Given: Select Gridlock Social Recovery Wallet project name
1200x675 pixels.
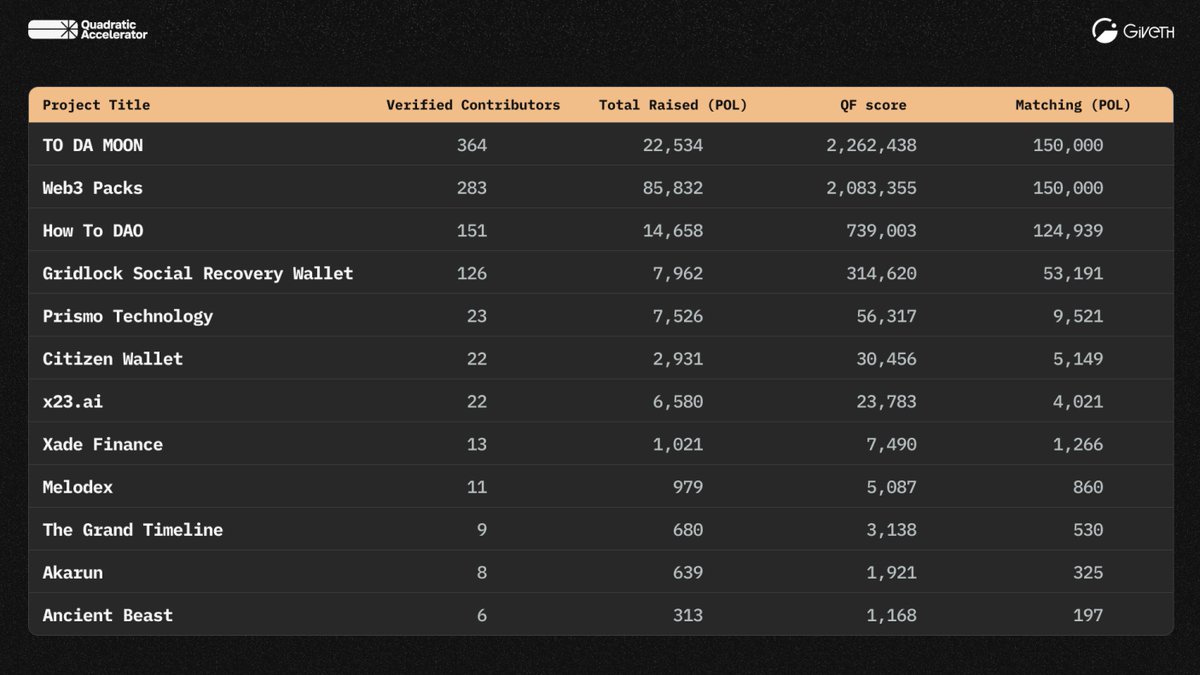Looking at the screenshot, I should [x=198, y=273].
